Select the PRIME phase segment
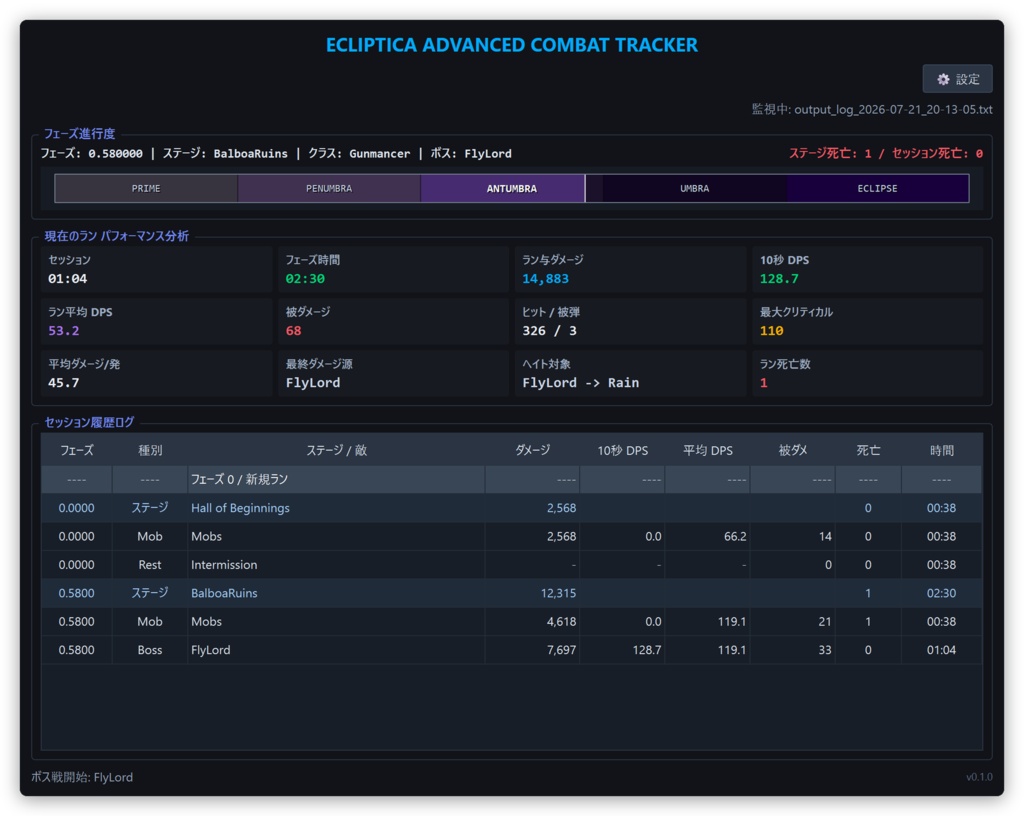This screenshot has height=816, width=1024. pyautogui.click(x=146, y=189)
